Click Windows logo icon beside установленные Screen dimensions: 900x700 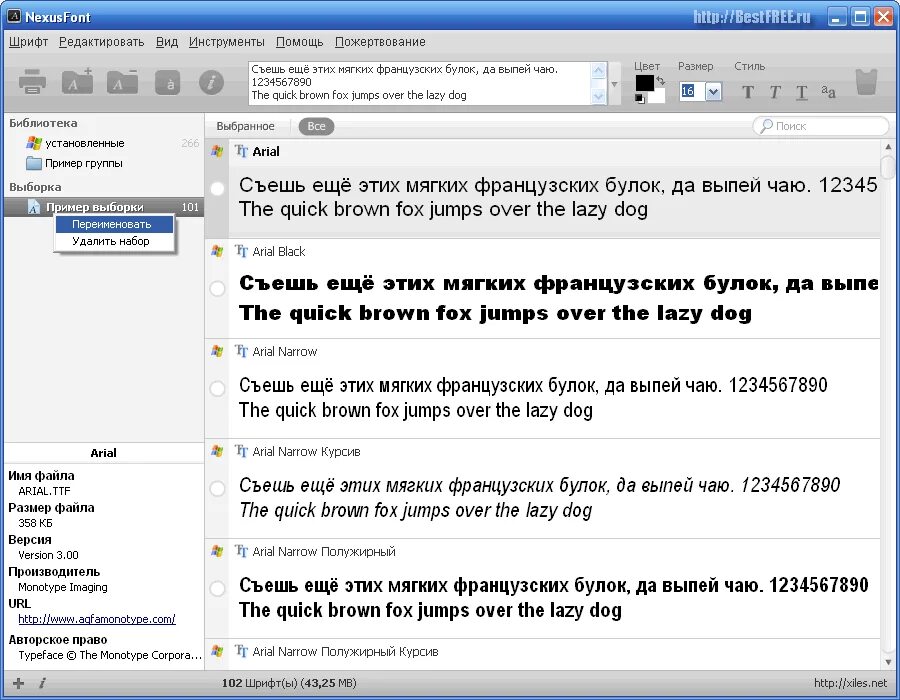pos(34,143)
